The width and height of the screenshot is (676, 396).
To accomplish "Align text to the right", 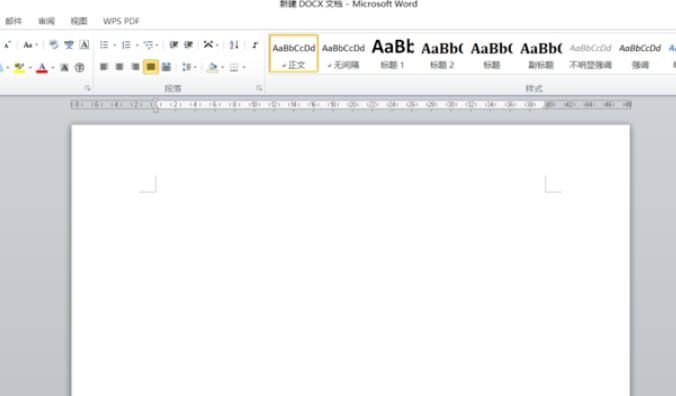I will (135, 67).
